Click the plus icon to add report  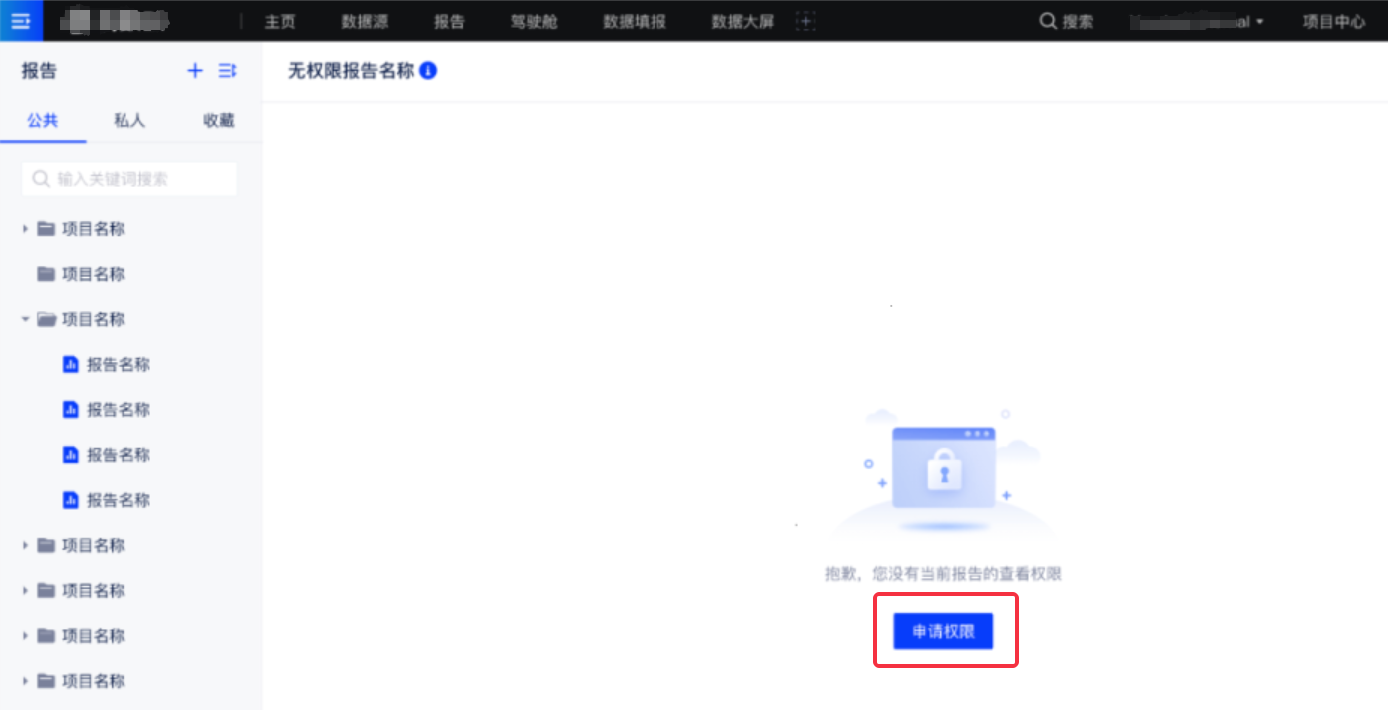pos(195,70)
